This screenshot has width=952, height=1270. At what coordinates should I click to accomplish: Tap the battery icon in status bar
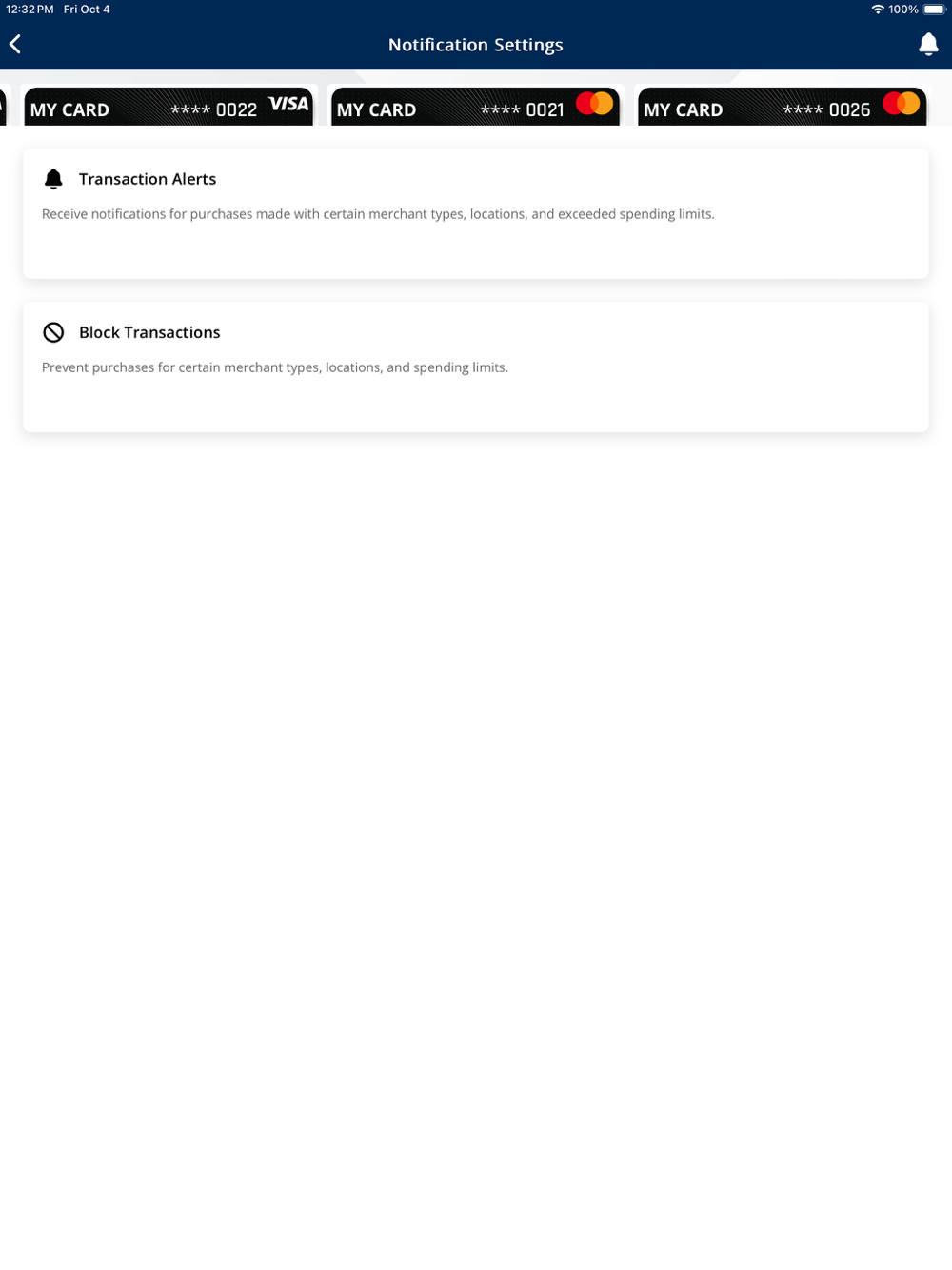[x=935, y=10]
